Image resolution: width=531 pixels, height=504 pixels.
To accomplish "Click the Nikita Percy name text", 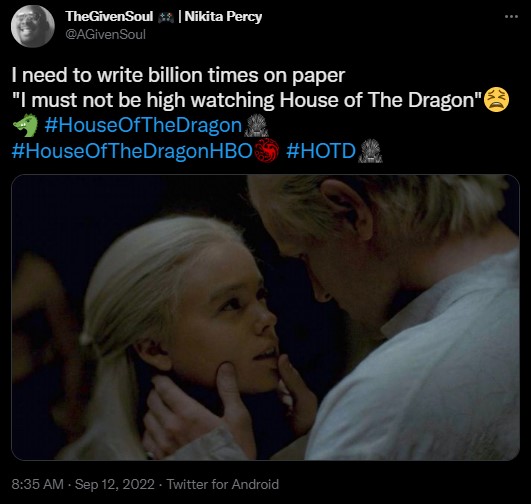I will [224, 17].
